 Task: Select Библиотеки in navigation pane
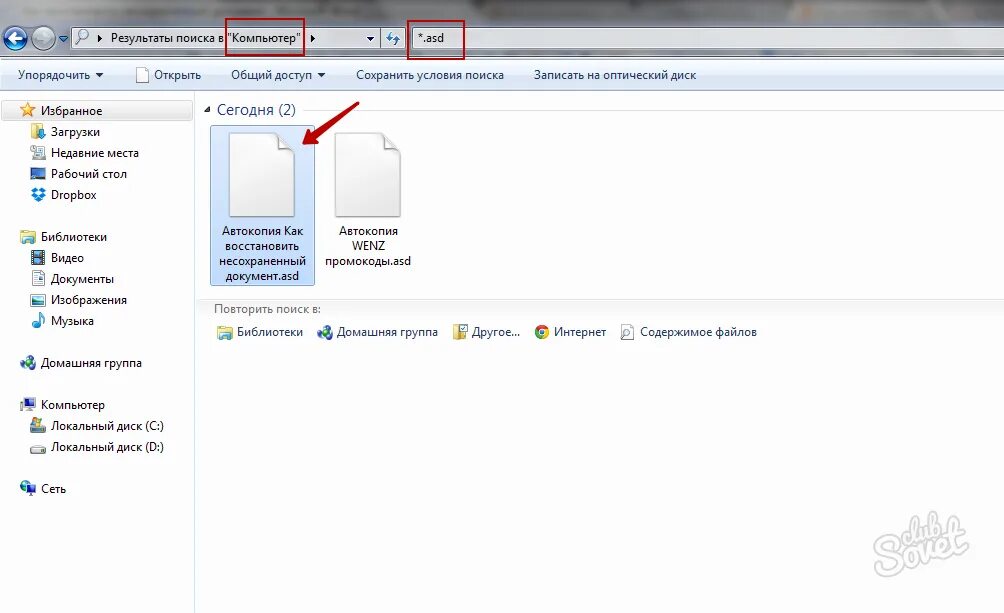tap(74, 237)
